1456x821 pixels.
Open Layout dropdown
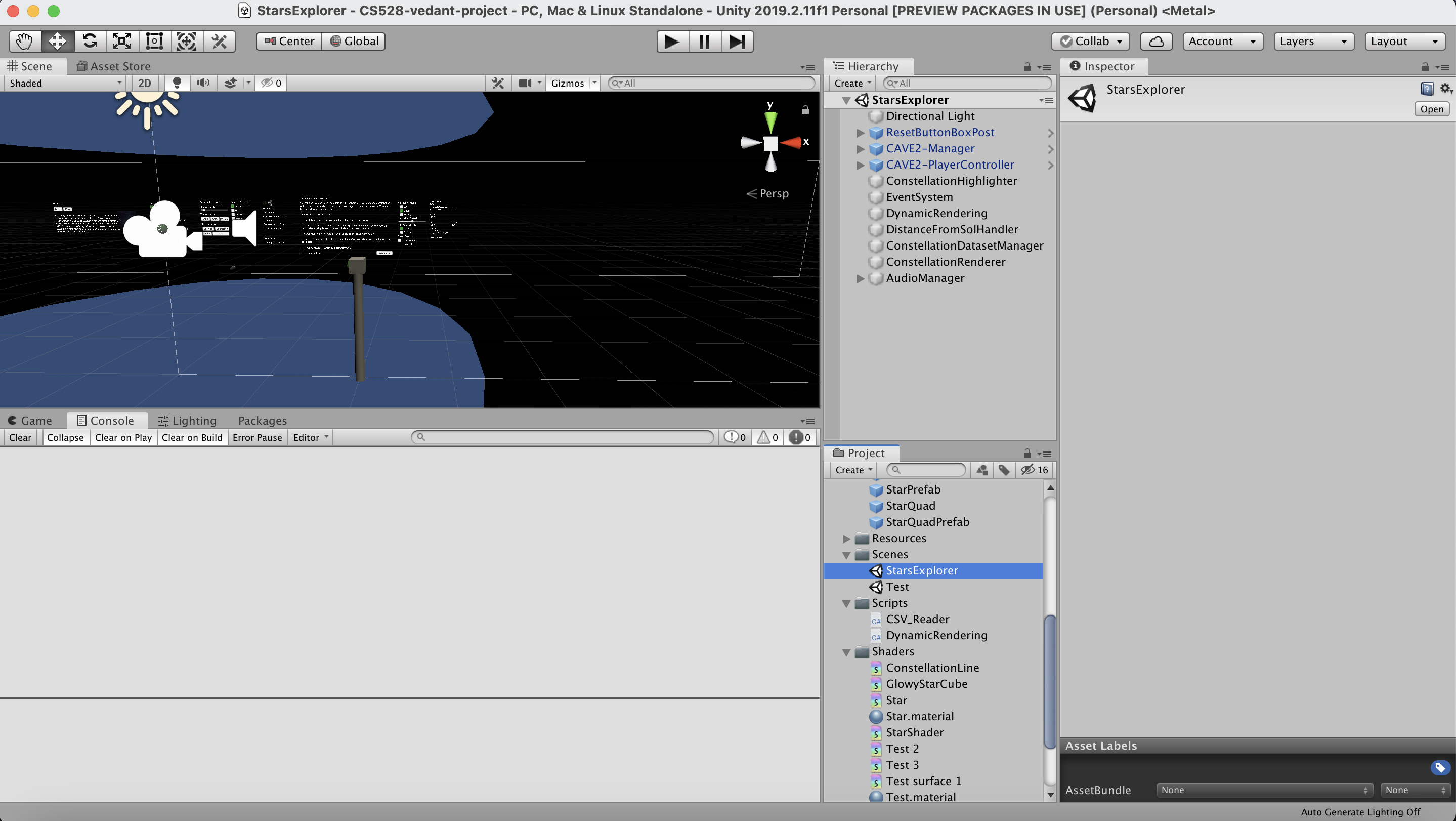1404,42
